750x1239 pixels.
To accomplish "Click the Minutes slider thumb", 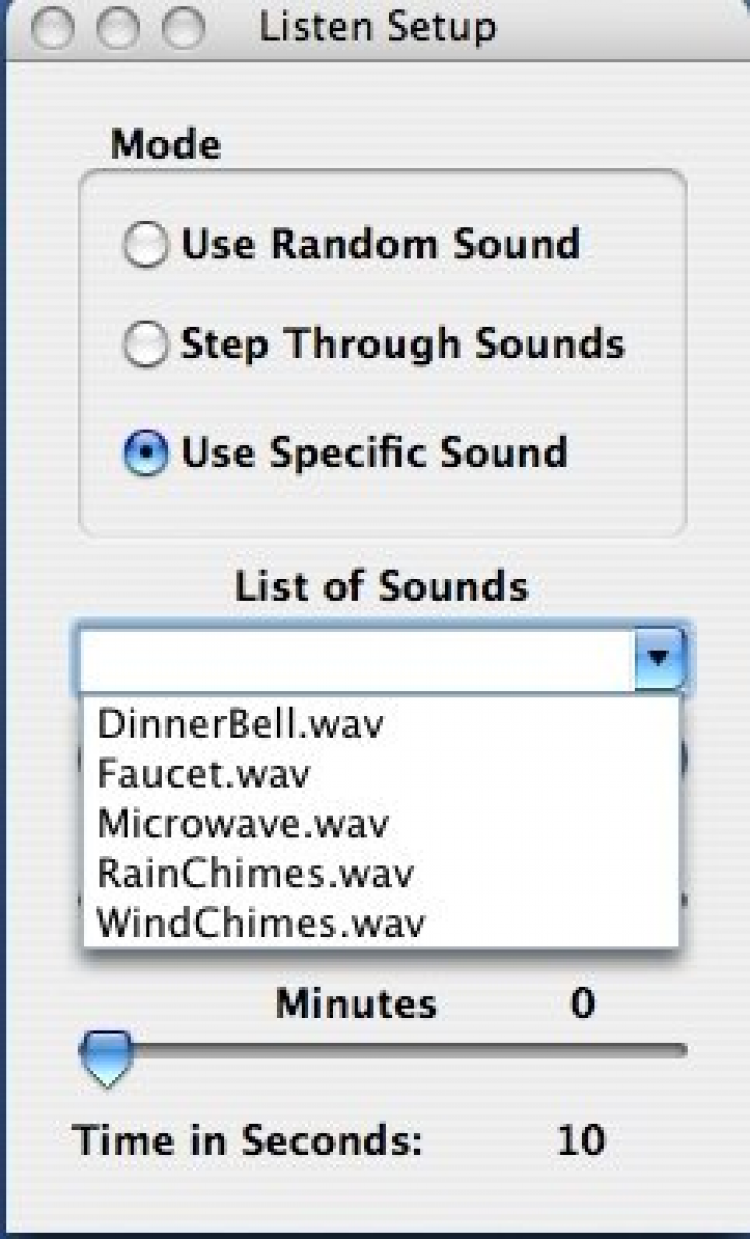I will pyautogui.click(x=105, y=1056).
